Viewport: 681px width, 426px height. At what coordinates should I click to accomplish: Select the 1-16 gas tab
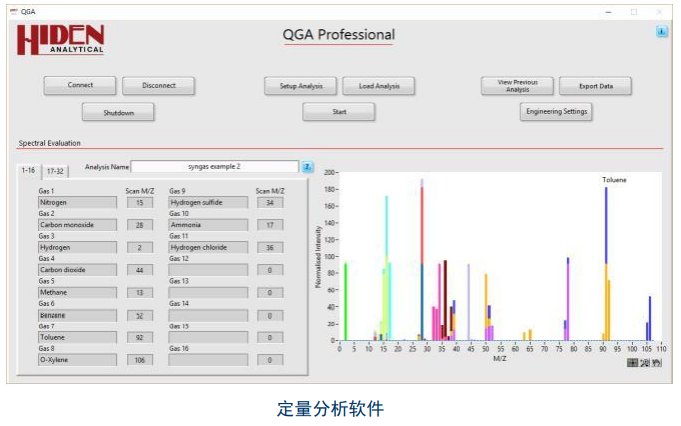[x=29, y=171]
